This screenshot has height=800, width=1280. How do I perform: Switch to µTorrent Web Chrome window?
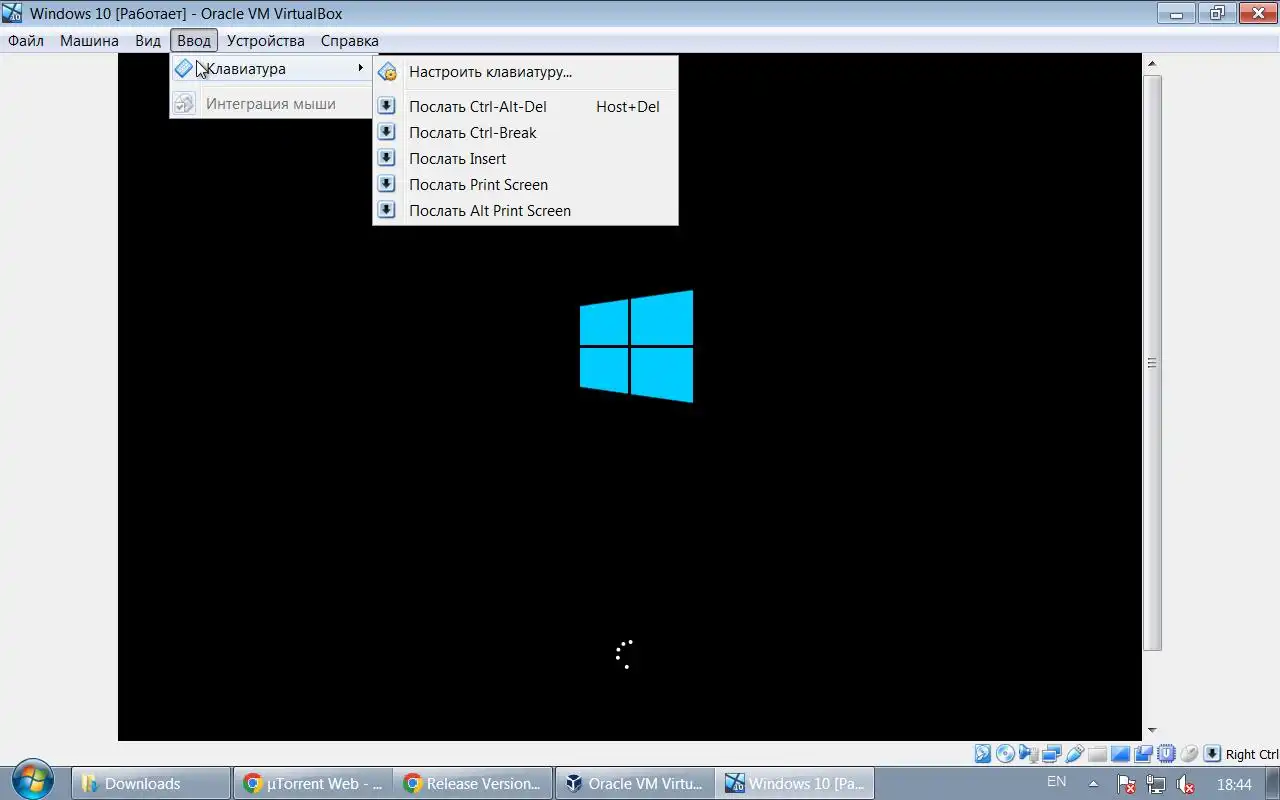click(313, 784)
